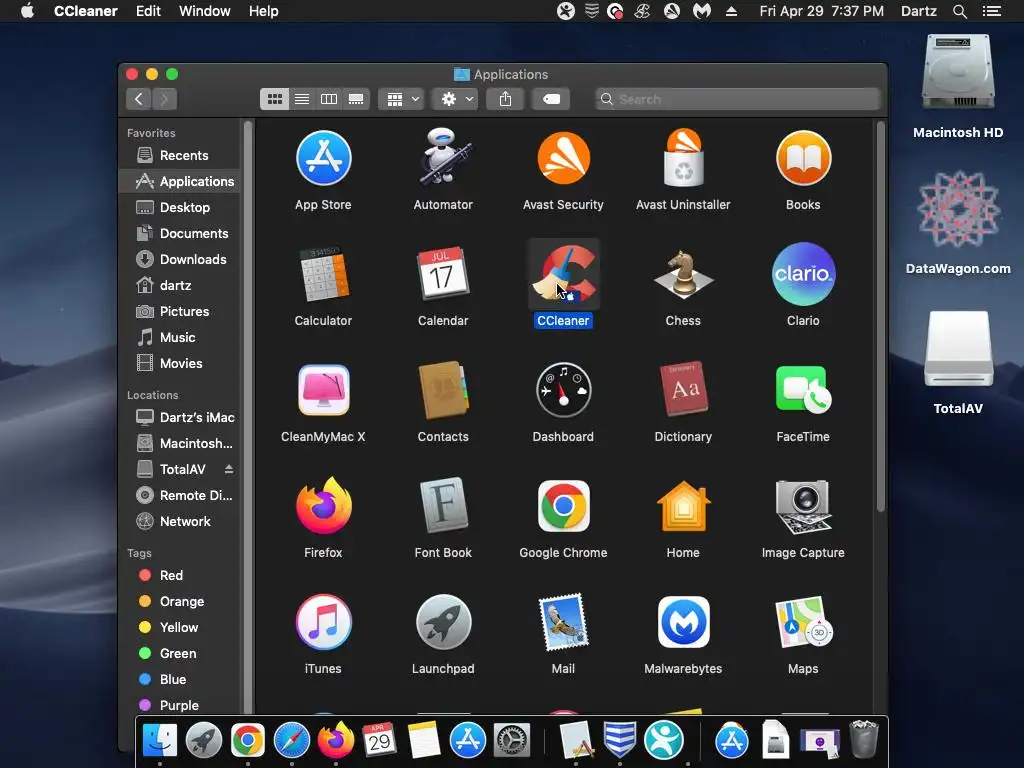Select the Launchpad icon in Applications window
The height and width of the screenshot is (768, 1024).
coord(443,622)
